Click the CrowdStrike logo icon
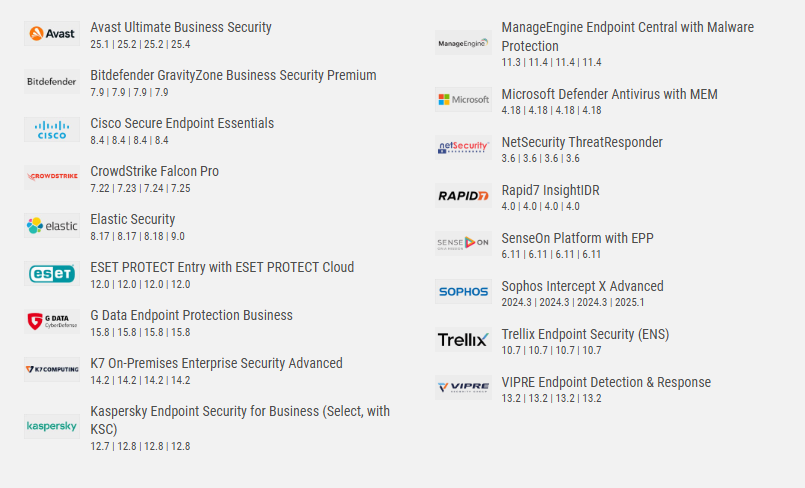This screenshot has height=488, width=805. point(52,177)
